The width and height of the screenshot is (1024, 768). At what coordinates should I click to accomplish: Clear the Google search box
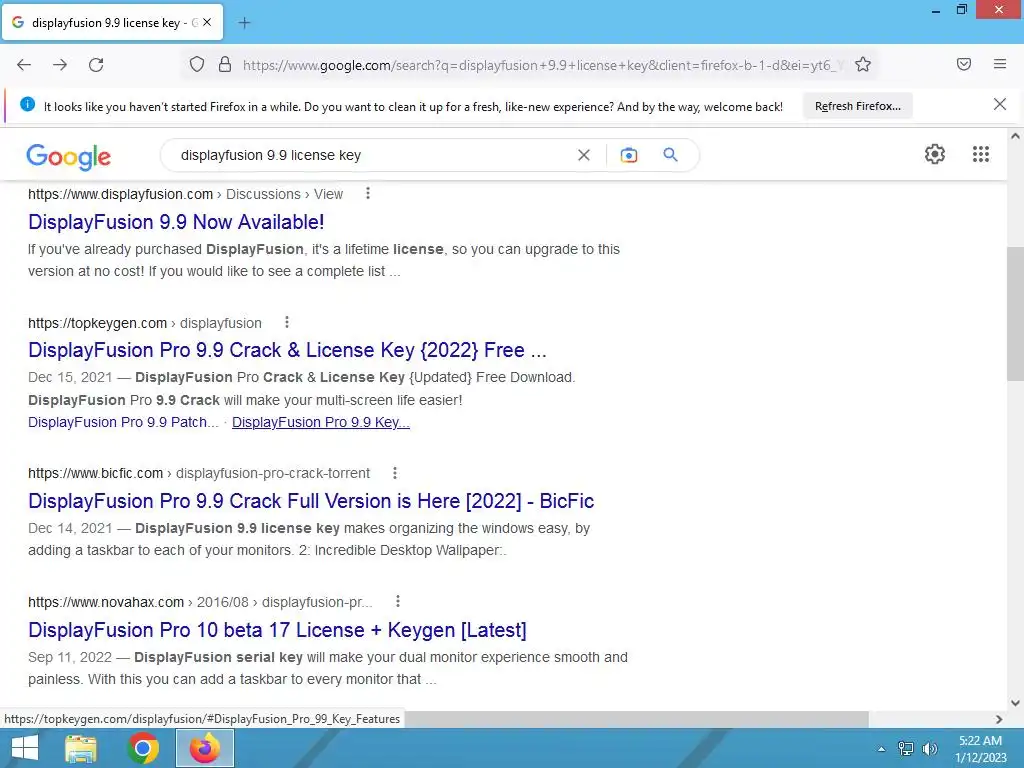[x=584, y=155]
